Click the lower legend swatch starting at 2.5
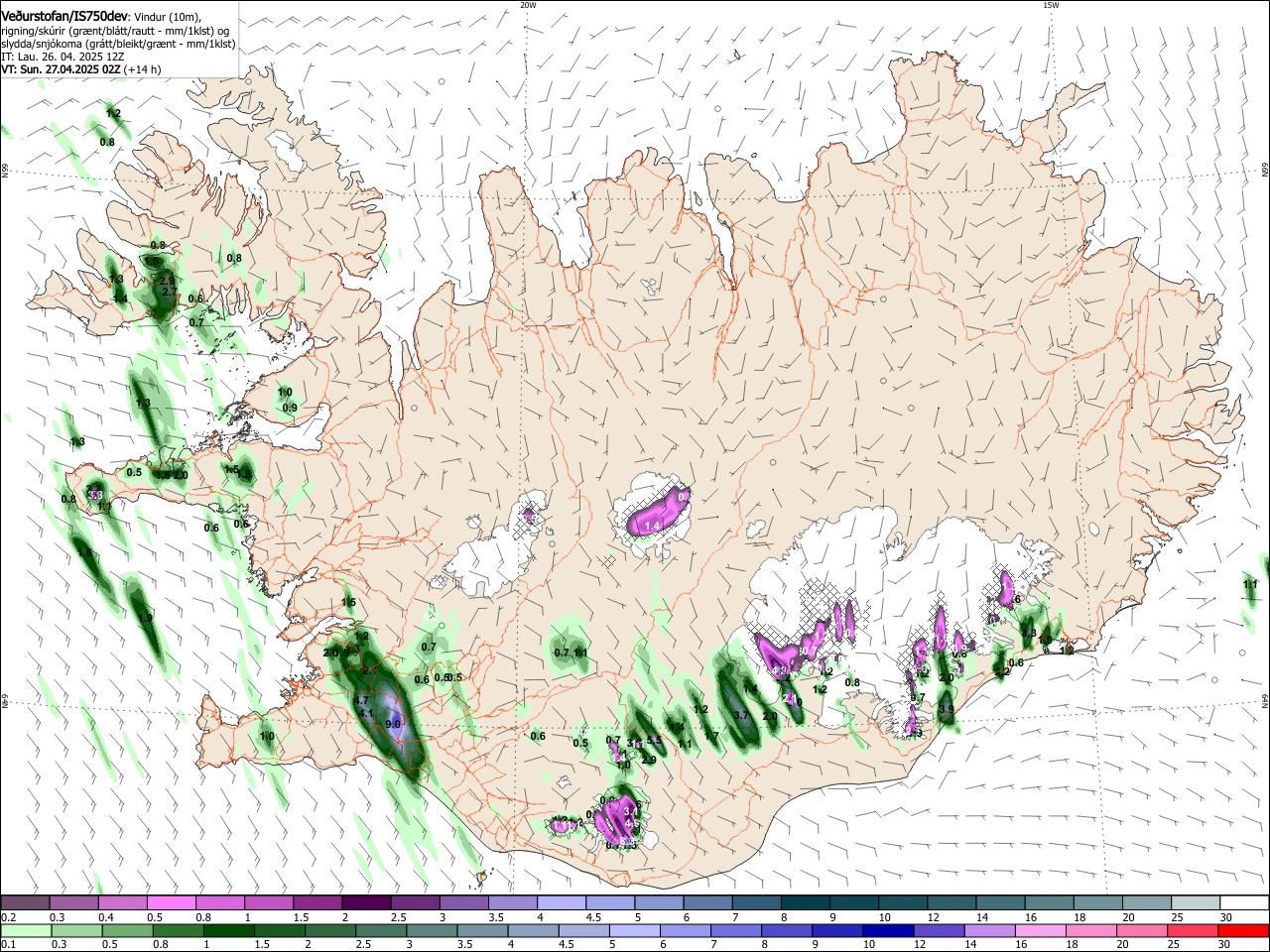The image size is (1270, 952). click(x=381, y=930)
